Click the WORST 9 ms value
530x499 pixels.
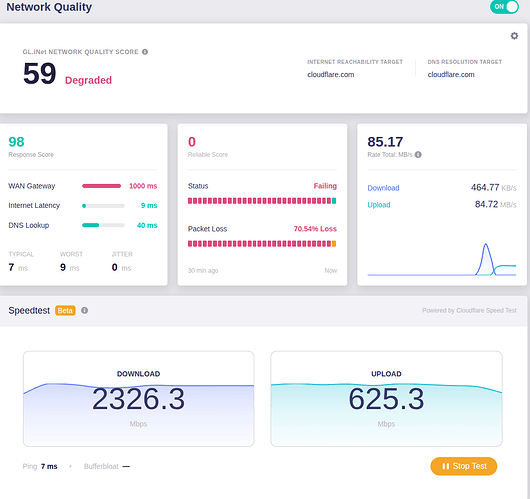[x=70, y=267]
